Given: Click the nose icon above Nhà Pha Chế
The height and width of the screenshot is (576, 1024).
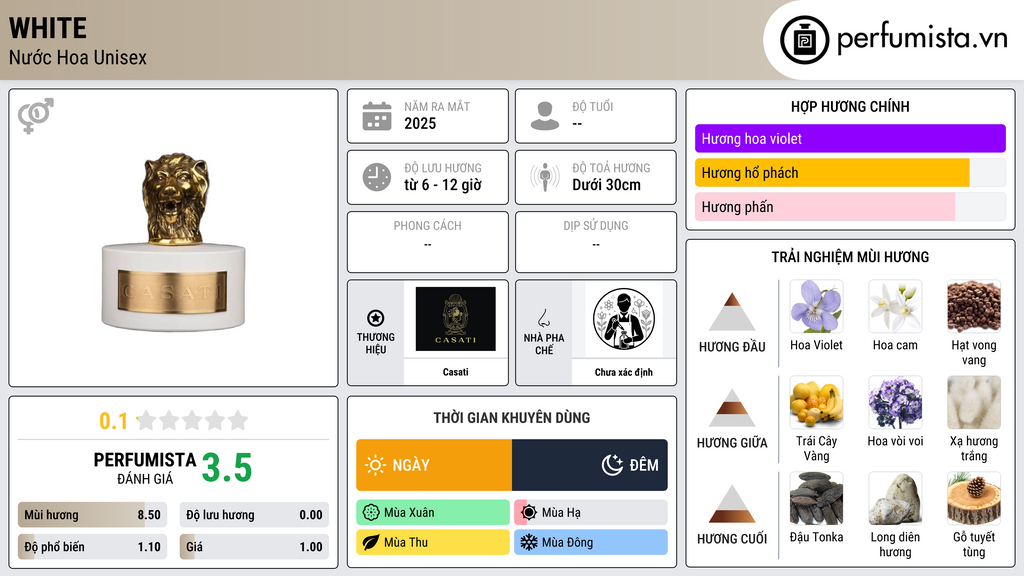Looking at the screenshot, I should click(x=543, y=318).
